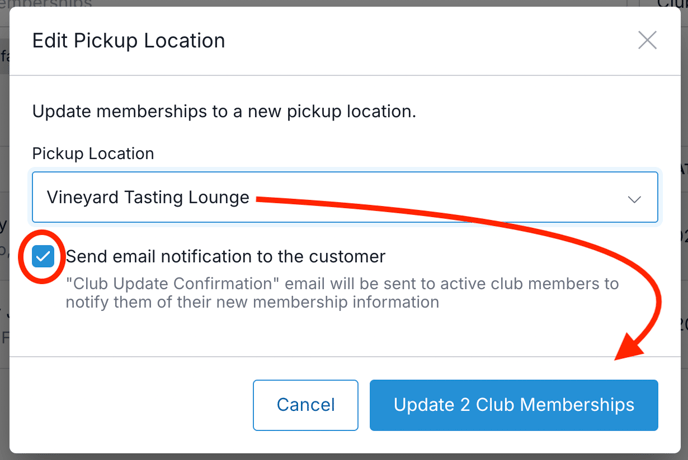Focus the Pickup Location select input
Screen dimensions: 688x460
[345, 197]
